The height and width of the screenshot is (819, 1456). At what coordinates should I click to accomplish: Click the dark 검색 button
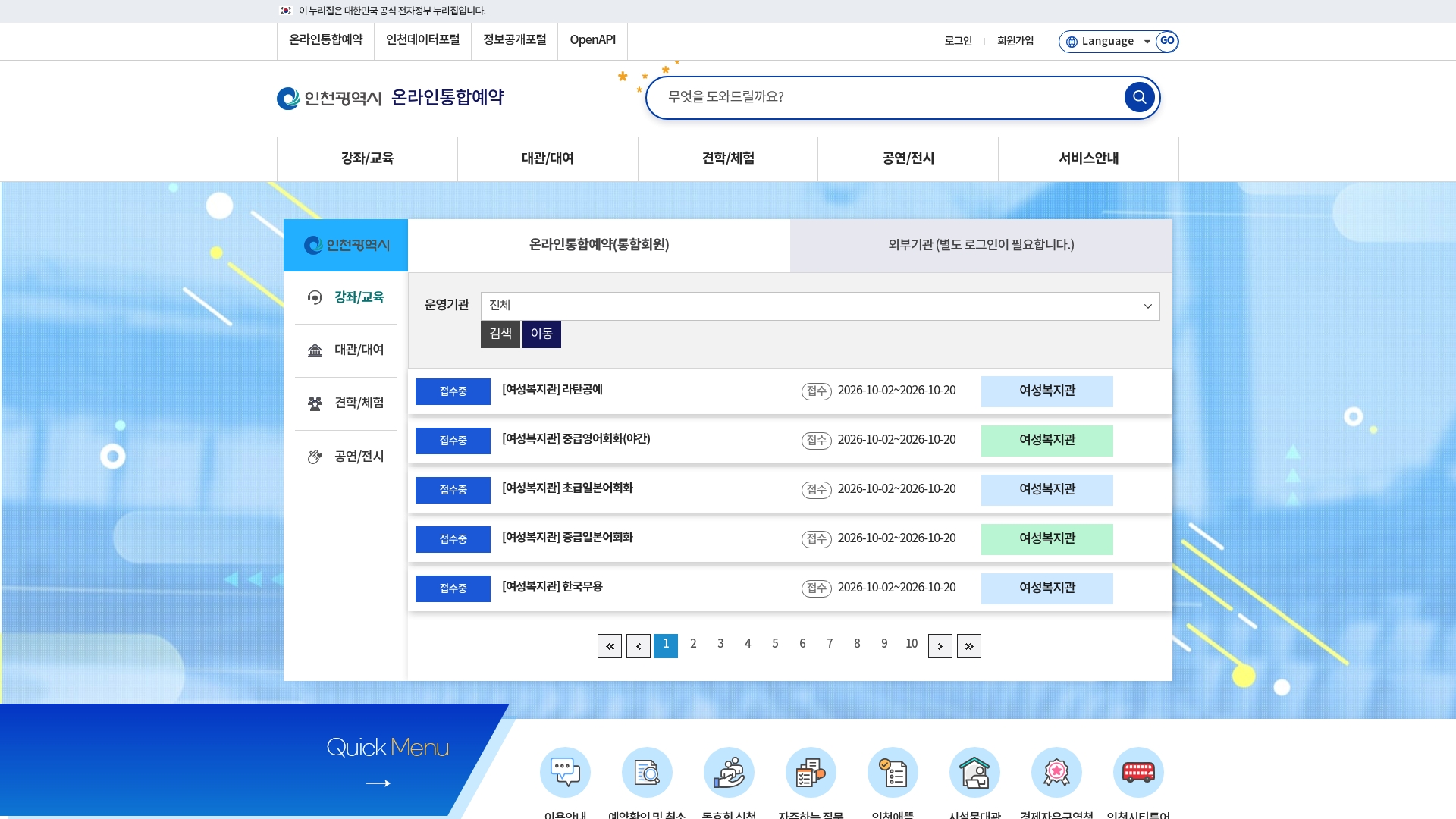click(x=500, y=334)
